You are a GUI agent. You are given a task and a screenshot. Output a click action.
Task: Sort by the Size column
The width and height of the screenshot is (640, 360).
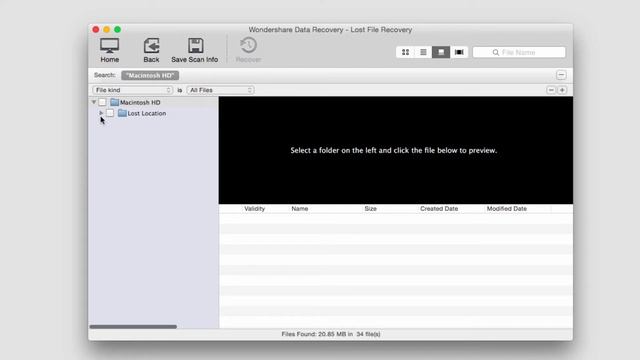[371, 209]
